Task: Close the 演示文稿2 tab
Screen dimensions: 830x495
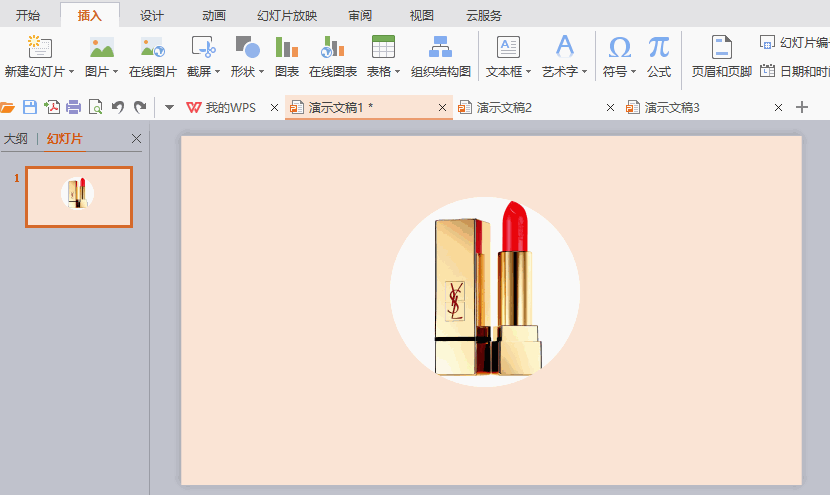Action: (610, 107)
